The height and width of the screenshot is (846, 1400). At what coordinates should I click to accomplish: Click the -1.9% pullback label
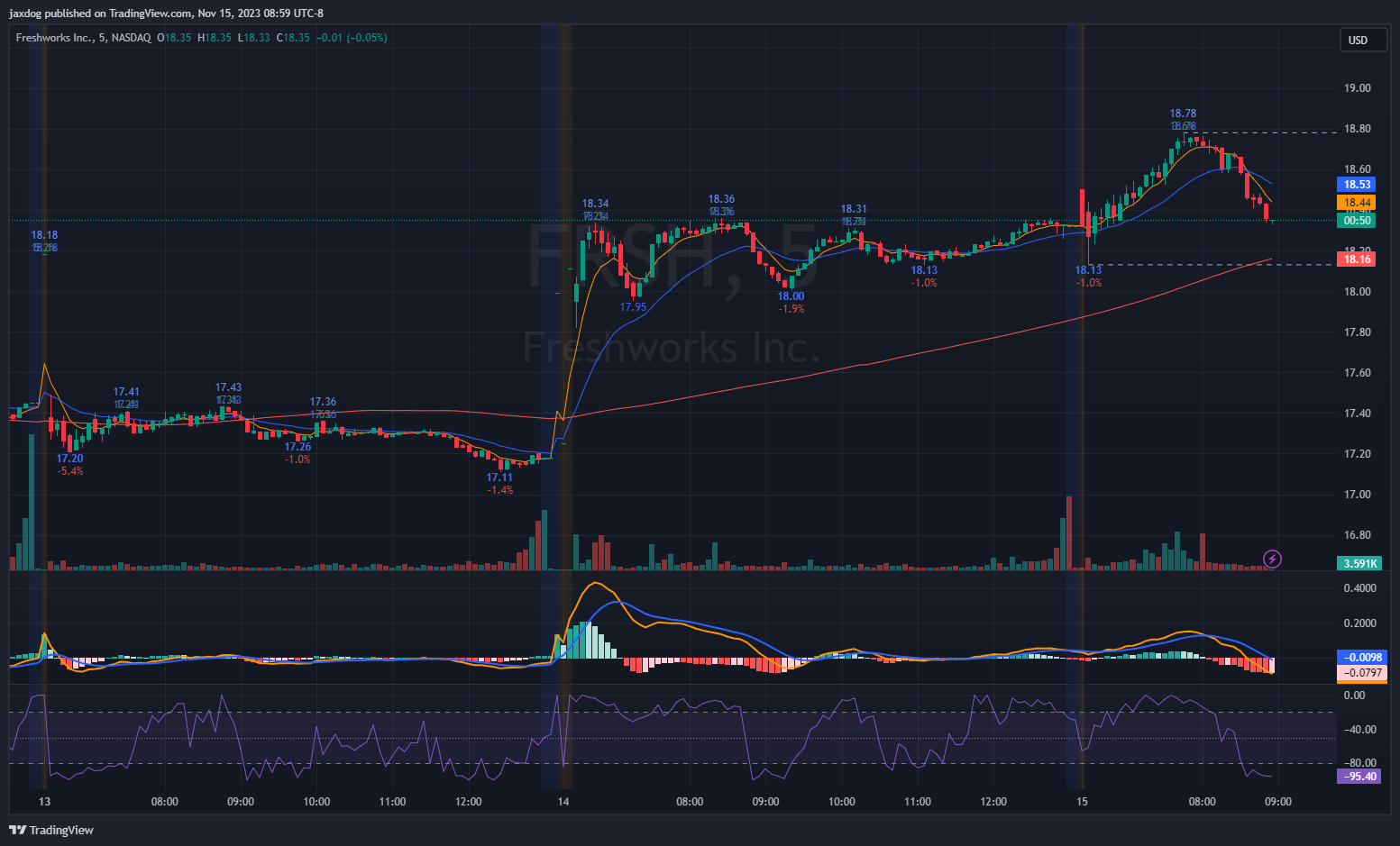click(x=791, y=309)
